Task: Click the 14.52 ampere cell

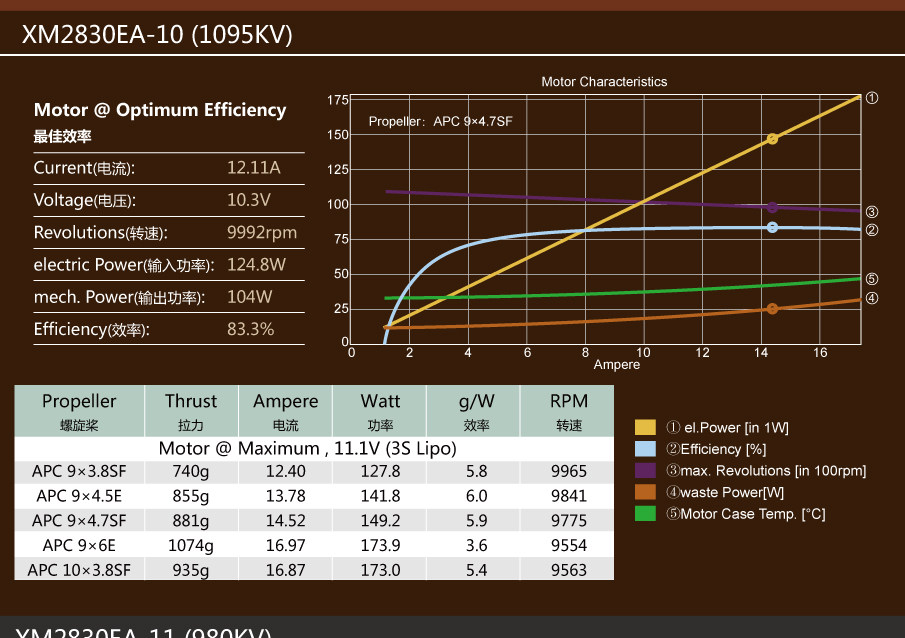Action: tap(286, 521)
